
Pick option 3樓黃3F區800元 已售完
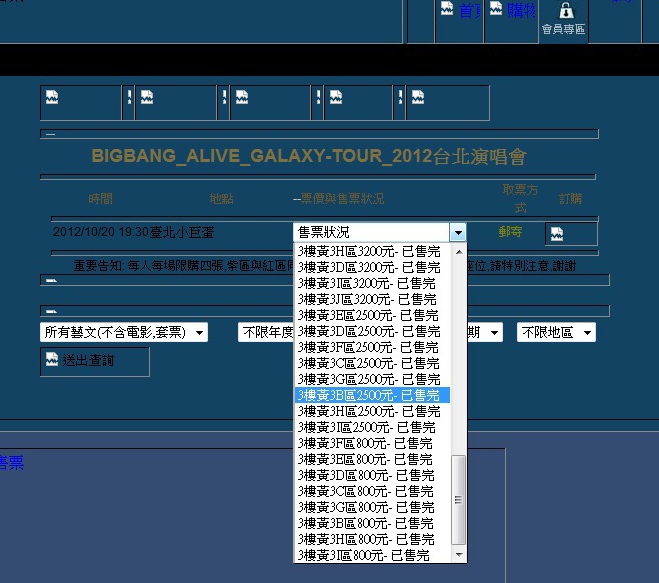pos(372,443)
